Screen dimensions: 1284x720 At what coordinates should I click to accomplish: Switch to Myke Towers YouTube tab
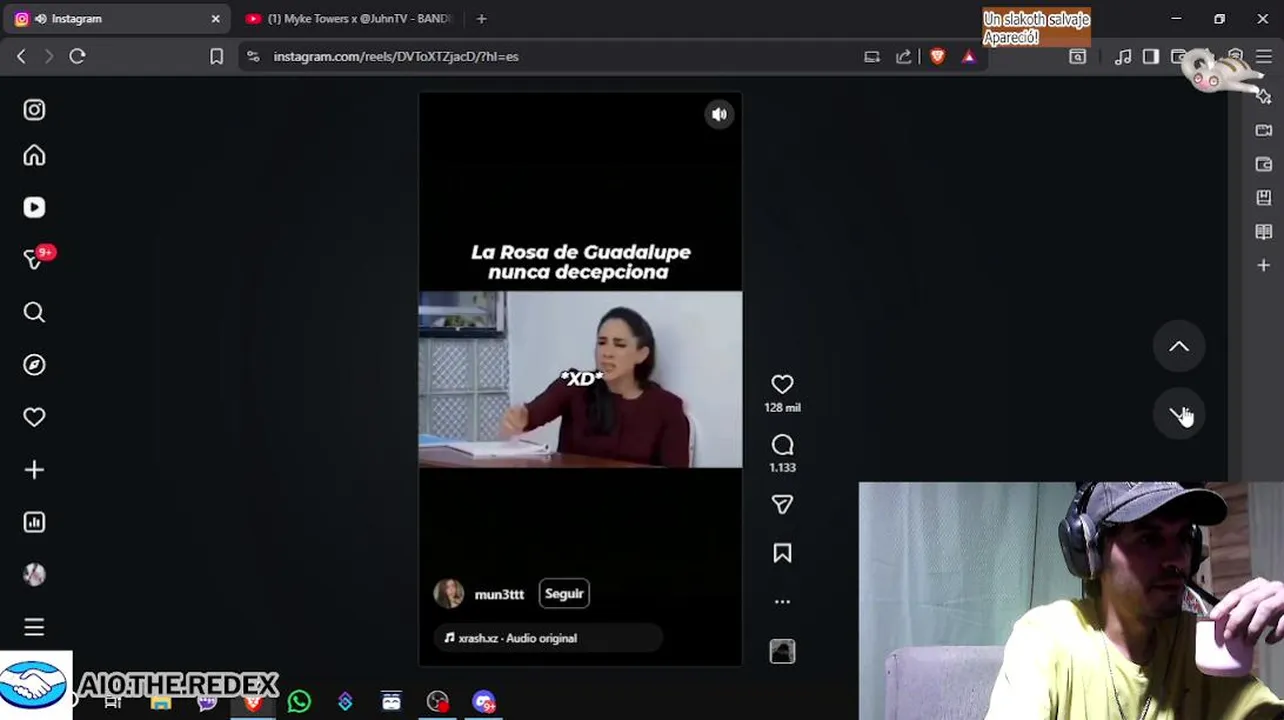[x=350, y=19]
